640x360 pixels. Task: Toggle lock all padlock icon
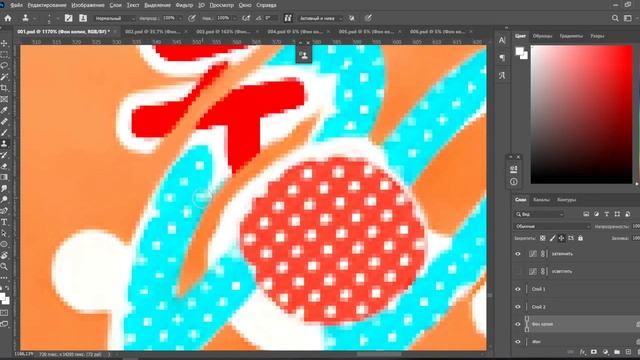(x=580, y=238)
